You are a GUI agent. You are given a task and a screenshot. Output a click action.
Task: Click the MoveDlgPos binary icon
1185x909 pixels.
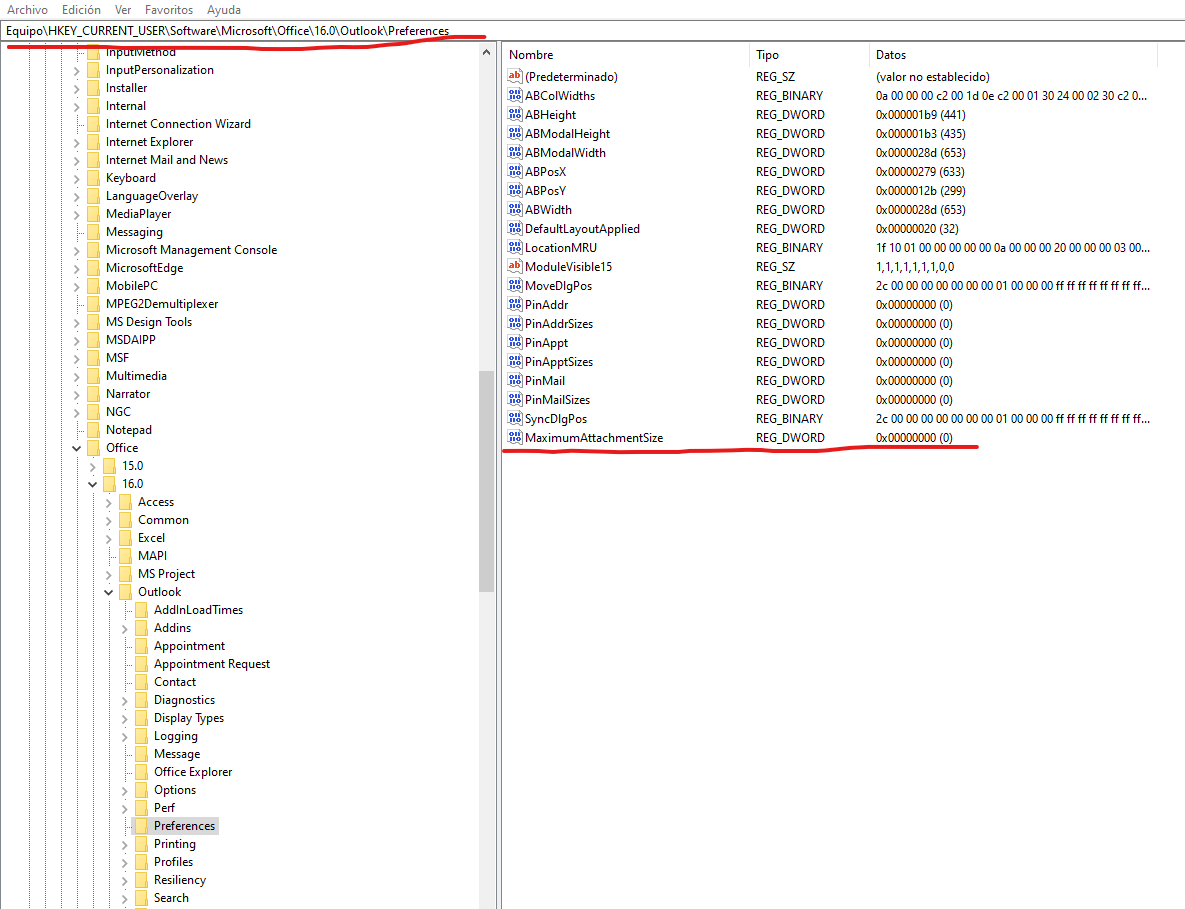tap(515, 285)
